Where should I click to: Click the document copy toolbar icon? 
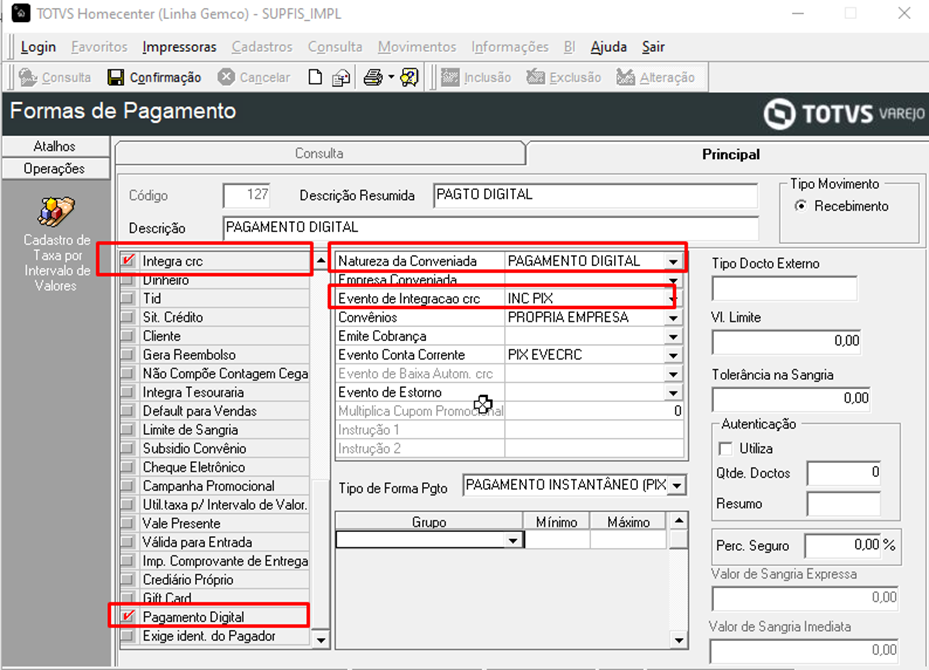(341, 78)
